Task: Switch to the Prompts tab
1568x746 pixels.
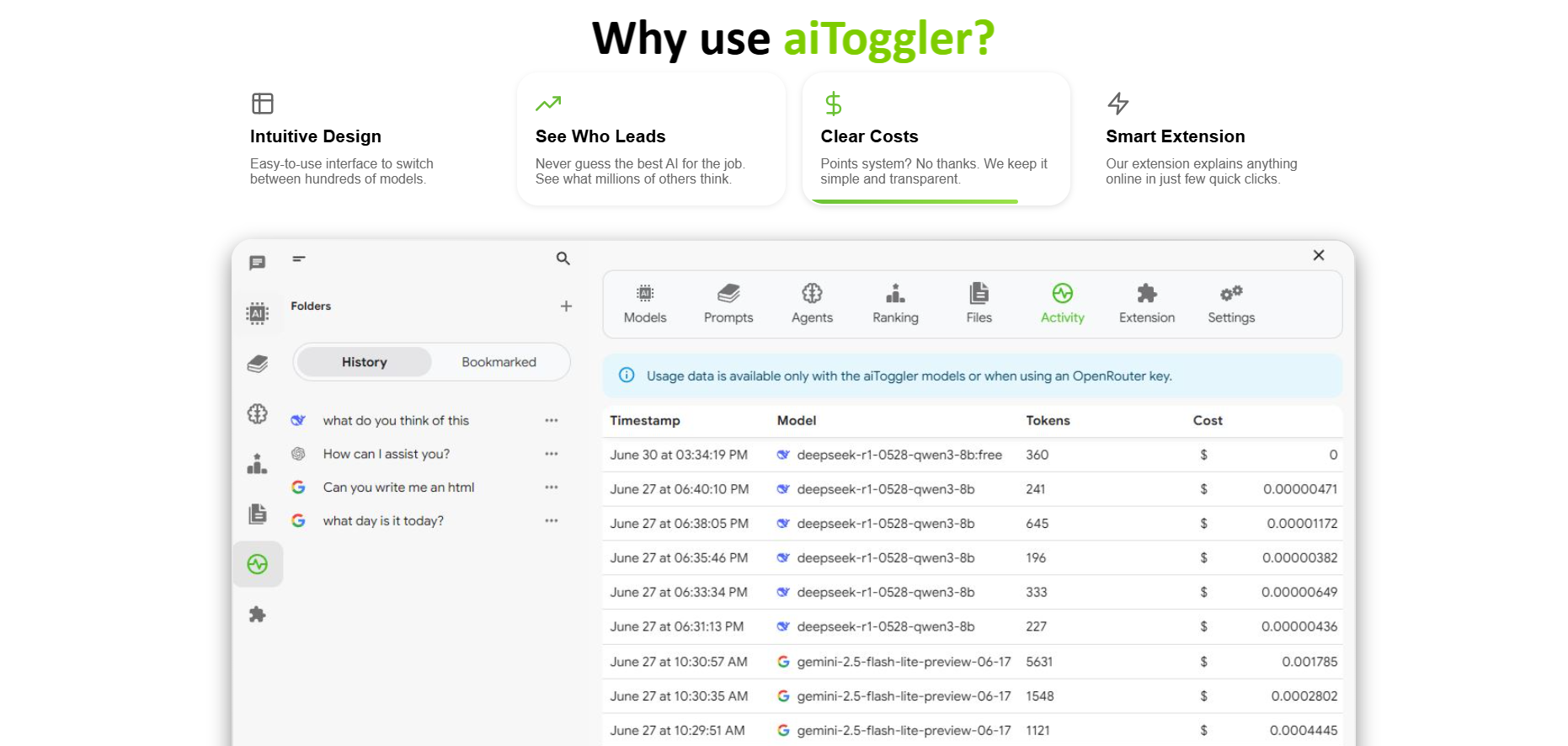Action: (x=728, y=304)
